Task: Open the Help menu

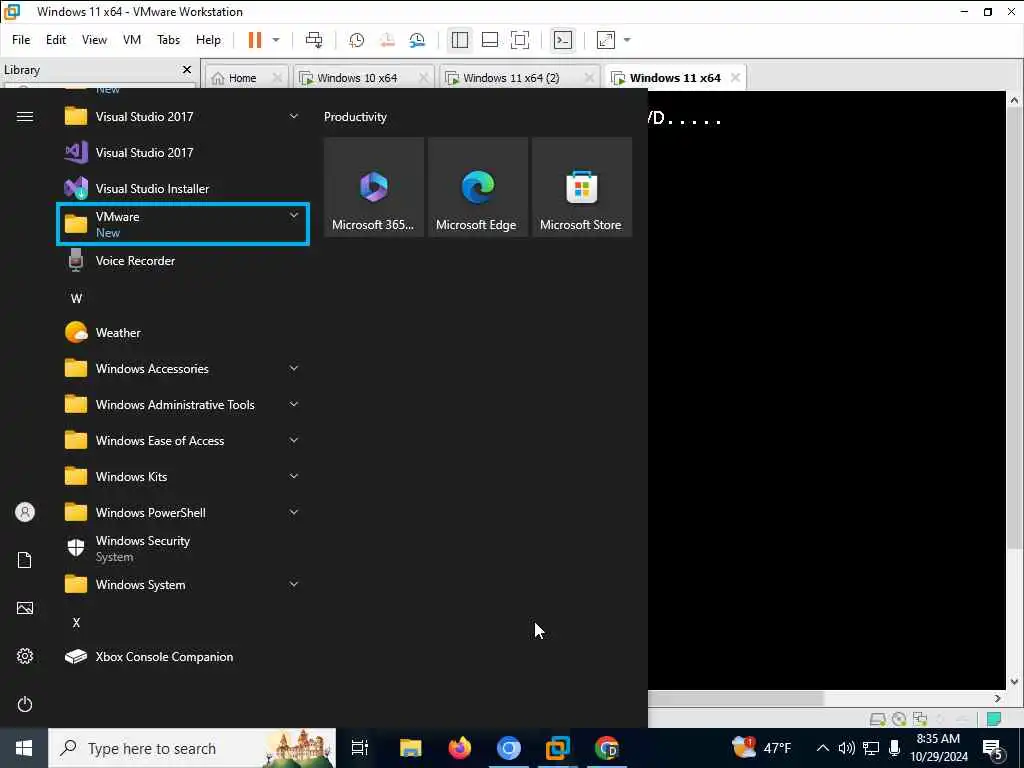Action: (208, 40)
